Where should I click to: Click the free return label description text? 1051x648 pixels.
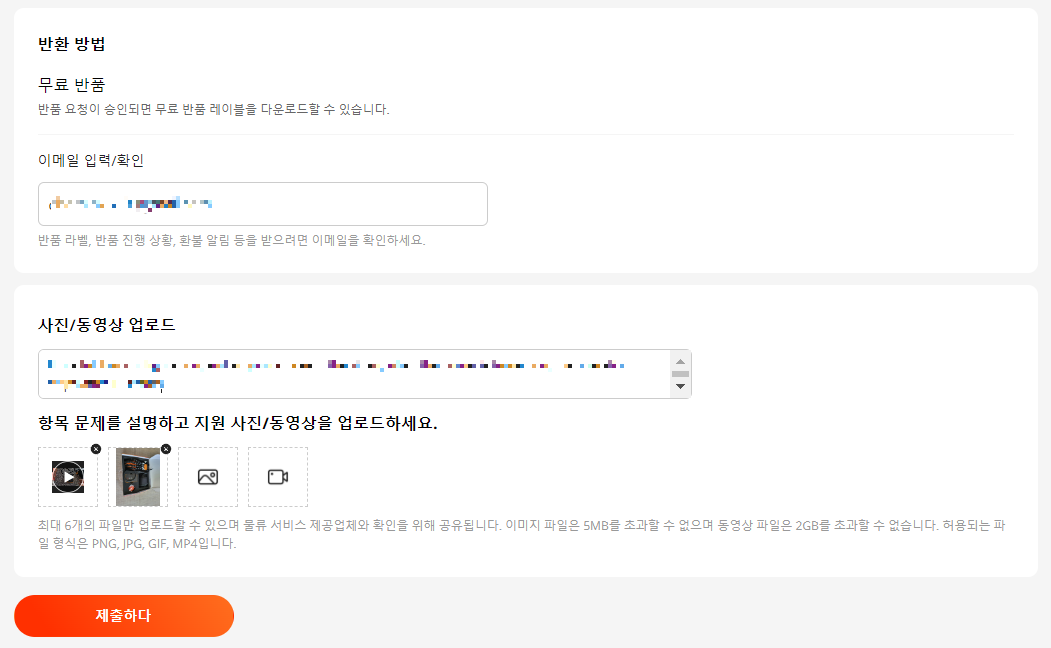pos(214,109)
